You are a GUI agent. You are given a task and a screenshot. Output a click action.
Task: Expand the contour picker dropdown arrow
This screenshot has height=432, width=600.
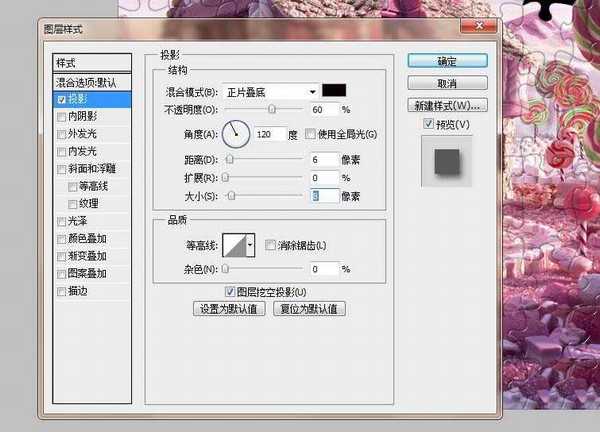[250, 245]
